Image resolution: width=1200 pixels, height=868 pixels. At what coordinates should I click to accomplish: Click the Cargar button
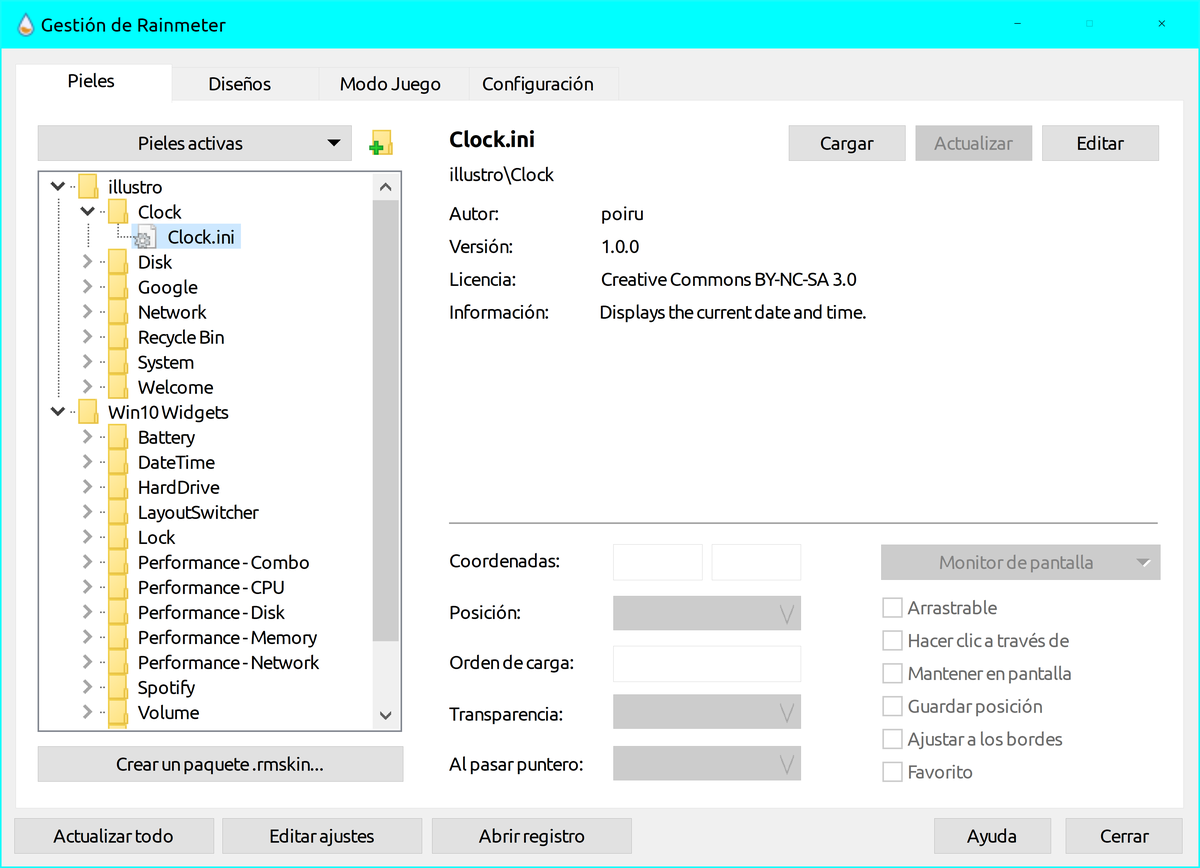point(847,143)
